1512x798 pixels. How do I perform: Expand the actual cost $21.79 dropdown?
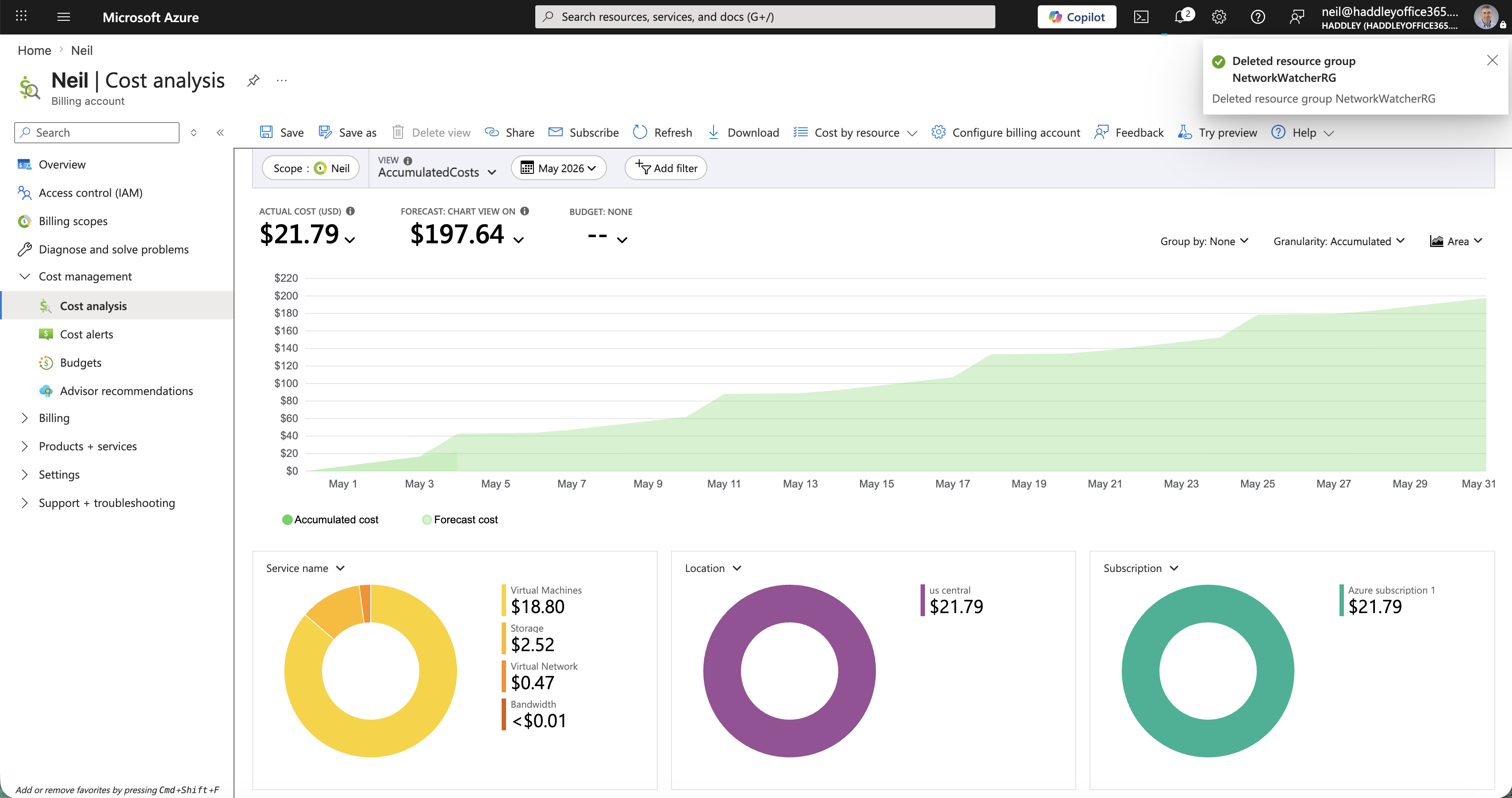click(x=350, y=239)
